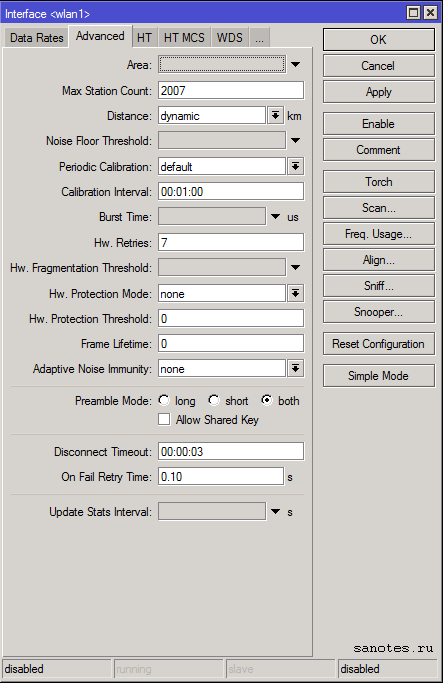
Task: Focus the Max Station Count field
Action: tap(231, 90)
